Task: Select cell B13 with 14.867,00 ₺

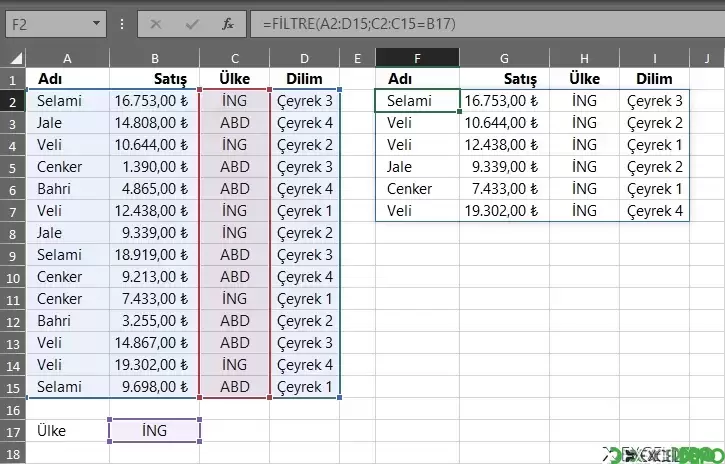Action: coord(154,343)
